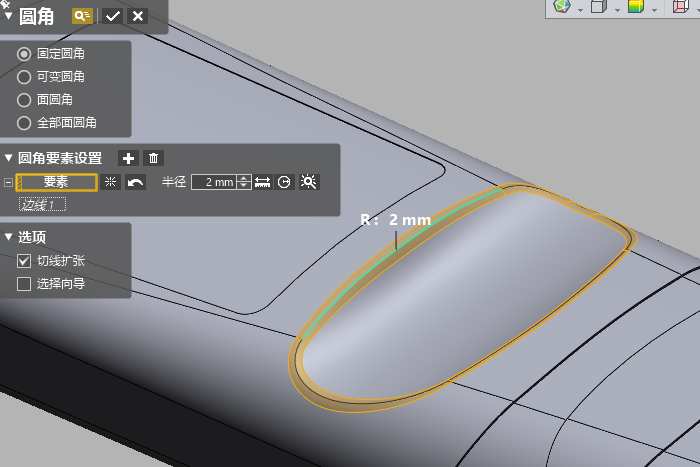Screen dimensions: 700x467
Task: Select the 可变圆角 radio option
Action: tap(25, 76)
